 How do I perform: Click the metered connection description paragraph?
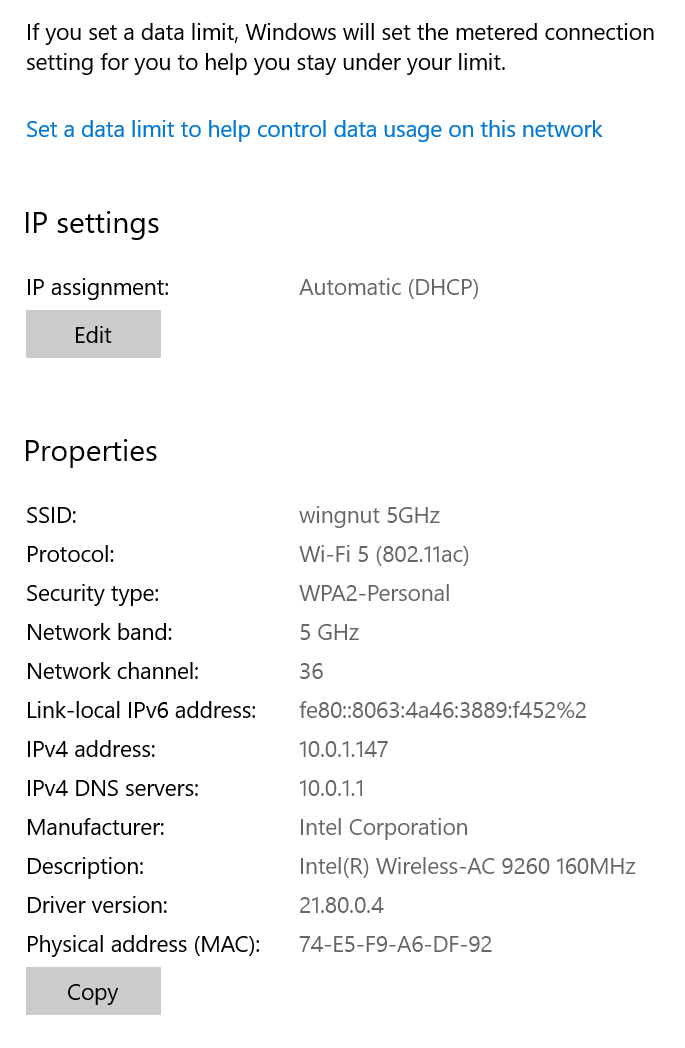pyautogui.click(x=340, y=47)
